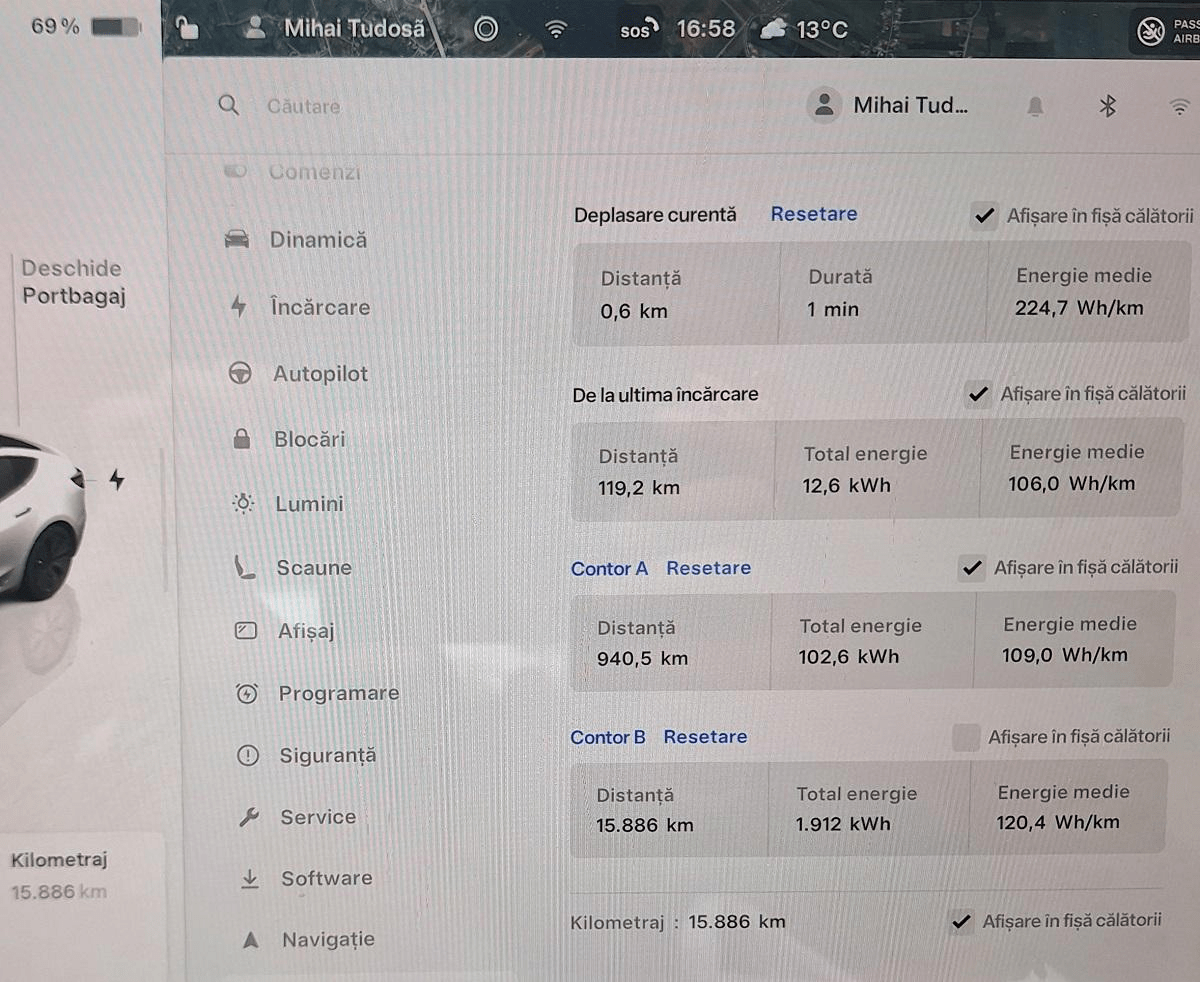Click the Căutare search field
The height and width of the screenshot is (982, 1200).
coord(304,107)
